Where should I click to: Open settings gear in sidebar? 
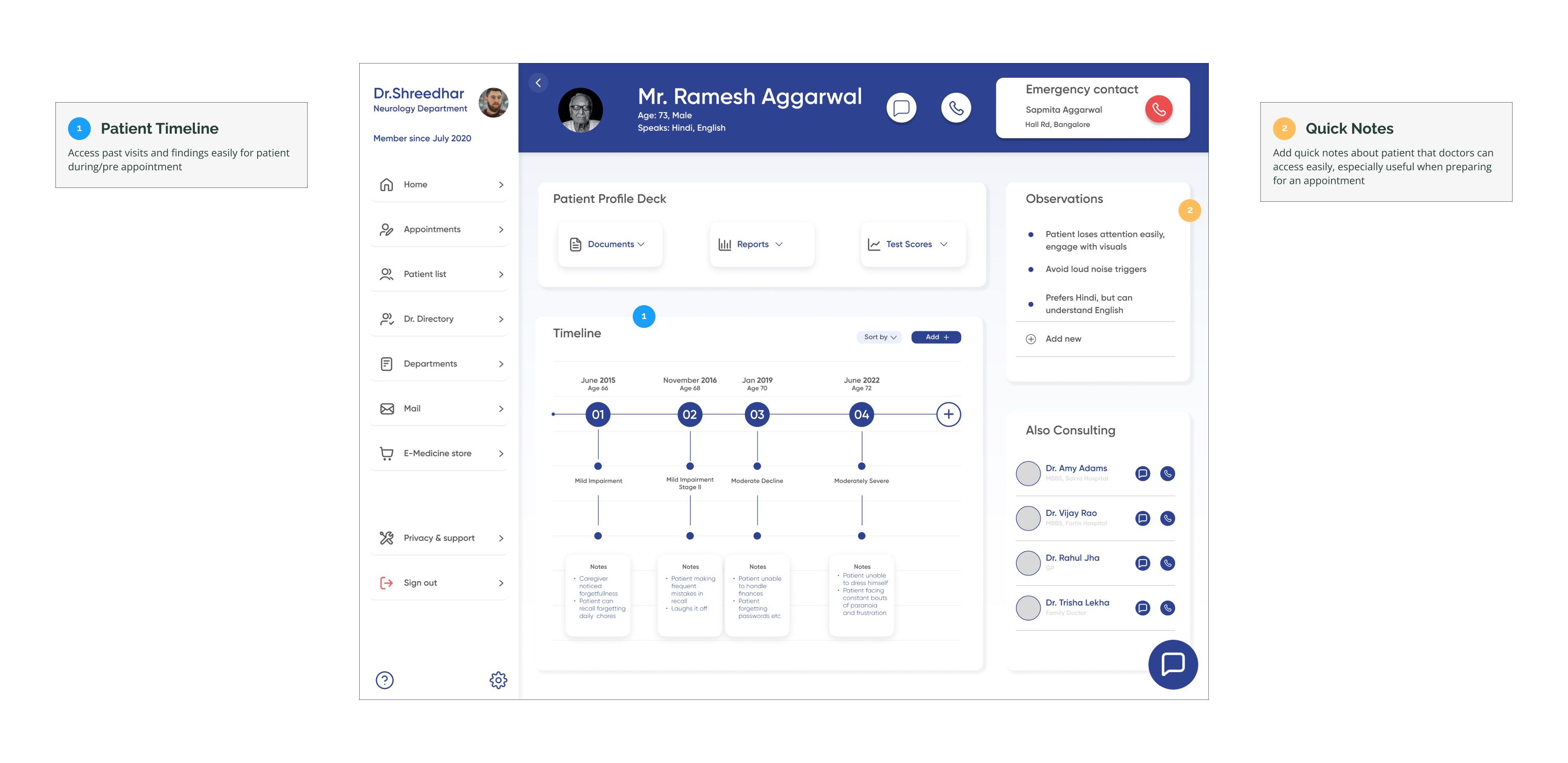pyautogui.click(x=498, y=680)
